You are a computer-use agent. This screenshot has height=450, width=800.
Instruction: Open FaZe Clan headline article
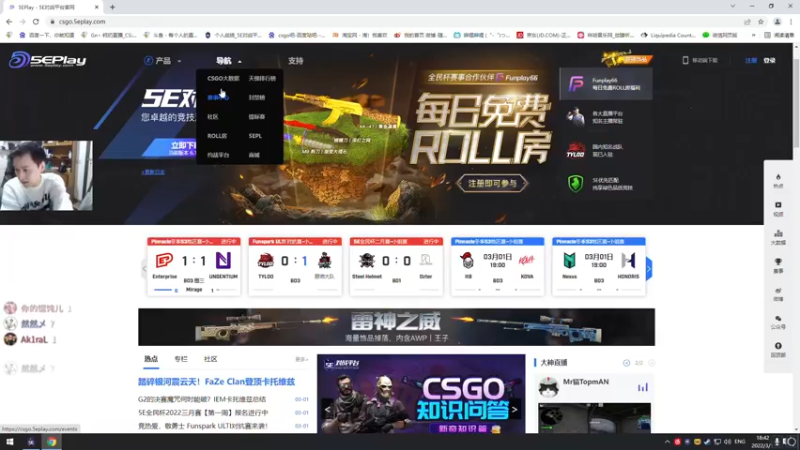216,382
